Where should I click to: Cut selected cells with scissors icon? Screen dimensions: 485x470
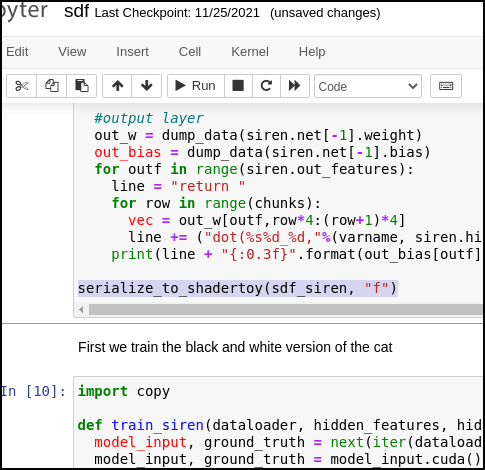pyautogui.click(x=22, y=86)
